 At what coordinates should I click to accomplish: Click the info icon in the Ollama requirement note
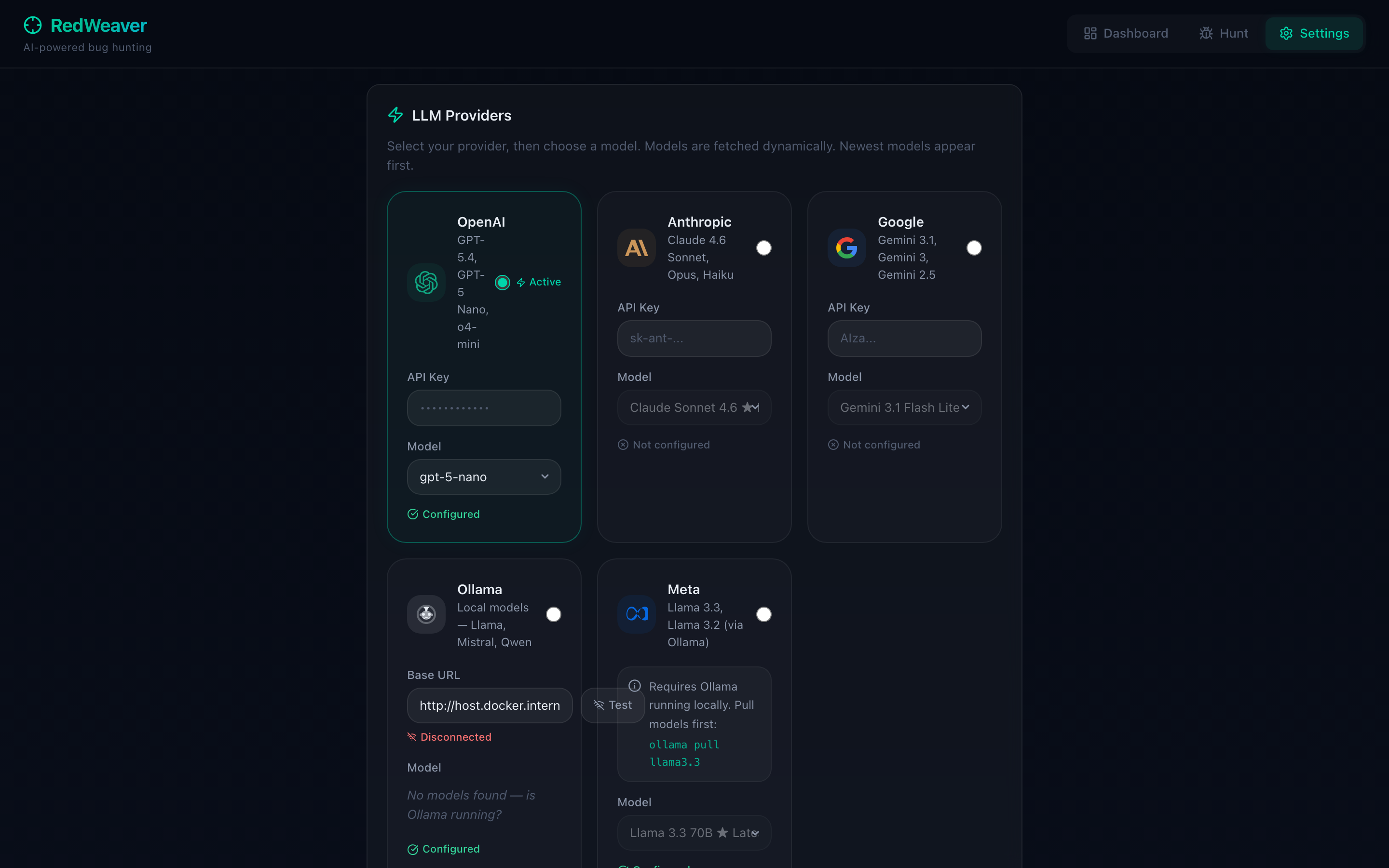pos(634,686)
